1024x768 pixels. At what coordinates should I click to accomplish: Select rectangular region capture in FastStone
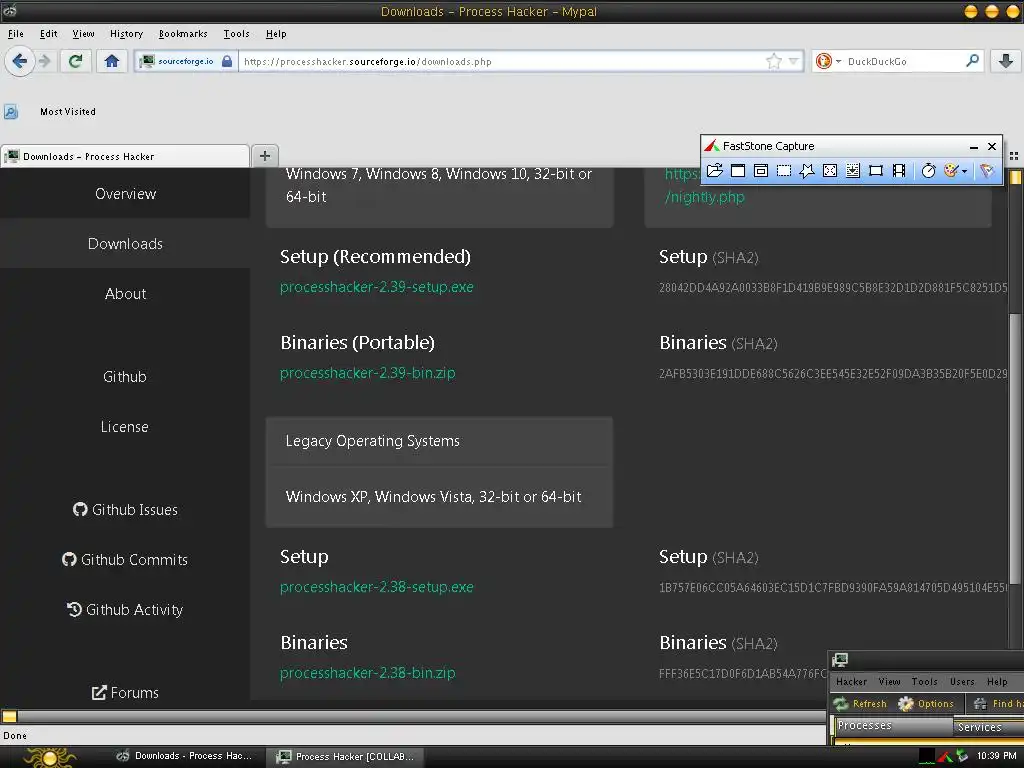point(784,170)
